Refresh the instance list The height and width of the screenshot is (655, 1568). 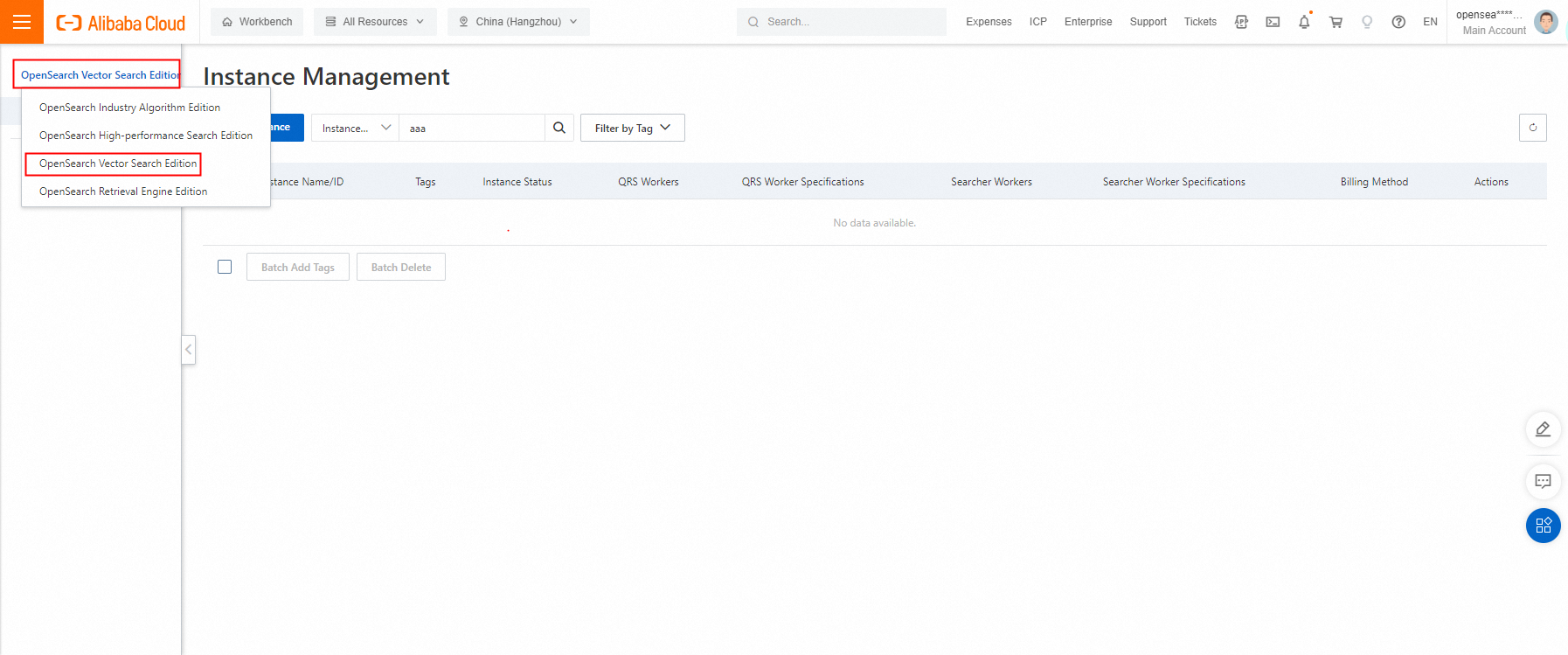point(1533,128)
